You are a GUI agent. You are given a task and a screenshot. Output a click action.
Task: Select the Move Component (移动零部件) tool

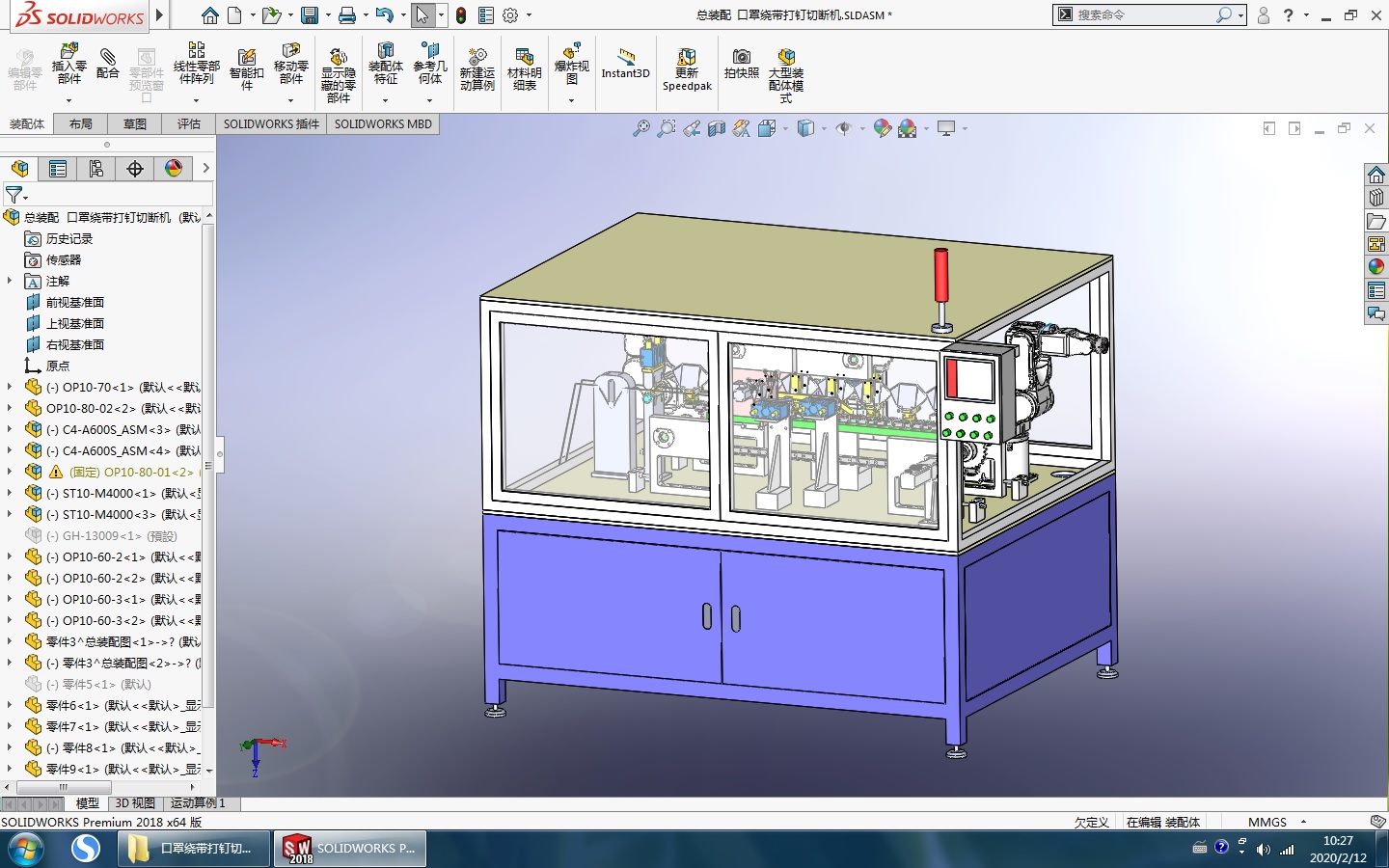(290, 62)
